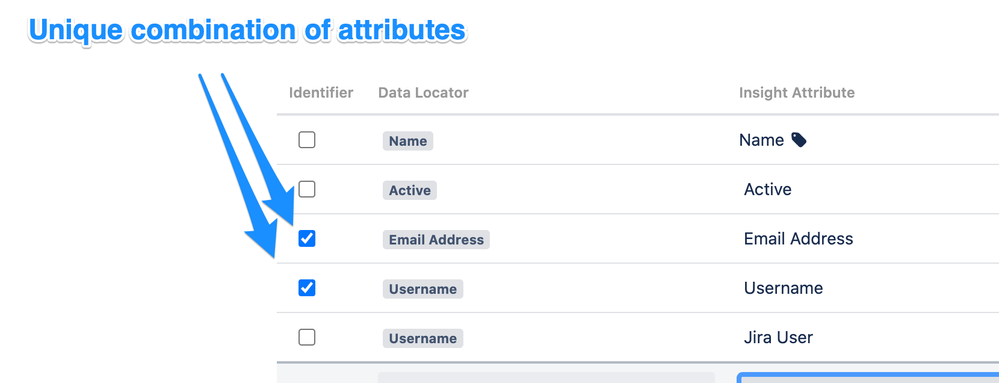The image size is (999, 383).
Task: Focus the blue-outlined insight attribute field
Action: tap(868, 378)
